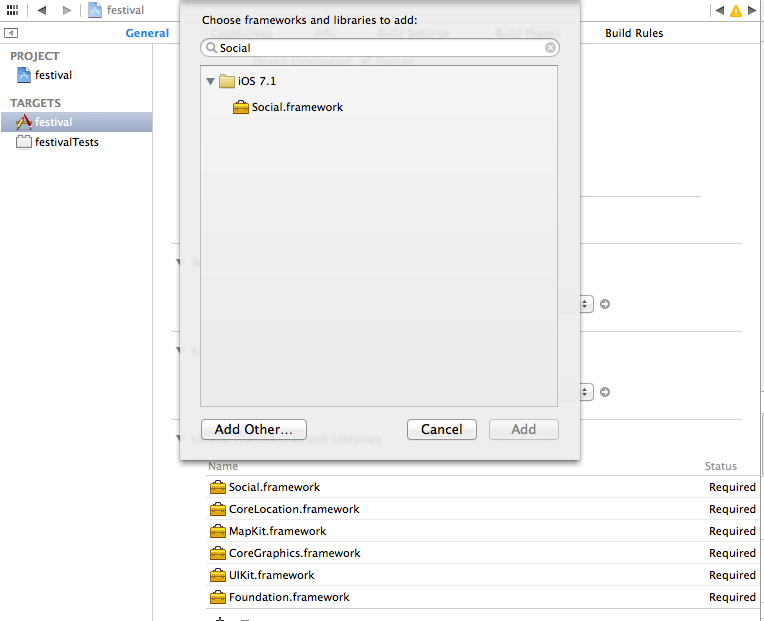Image resolution: width=764 pixels, height=621 pixels.
Task: Jump to next issue arrow
Action: click(x=752, y=10)
